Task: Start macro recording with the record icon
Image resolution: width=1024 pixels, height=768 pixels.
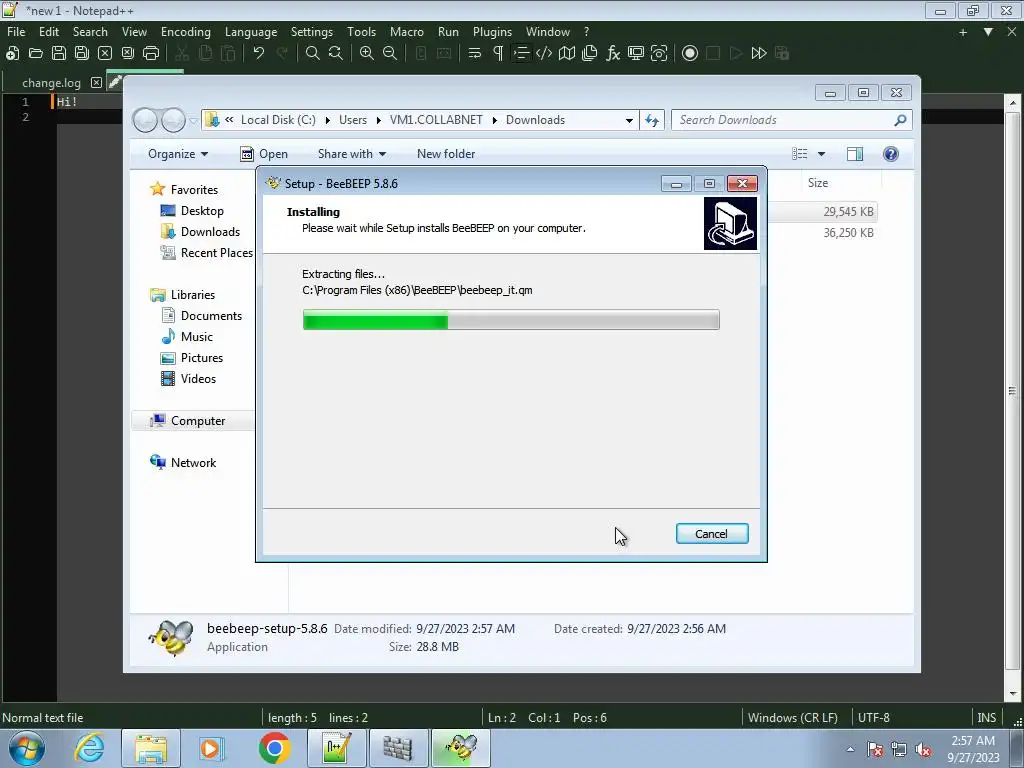Action: [690, 54]
